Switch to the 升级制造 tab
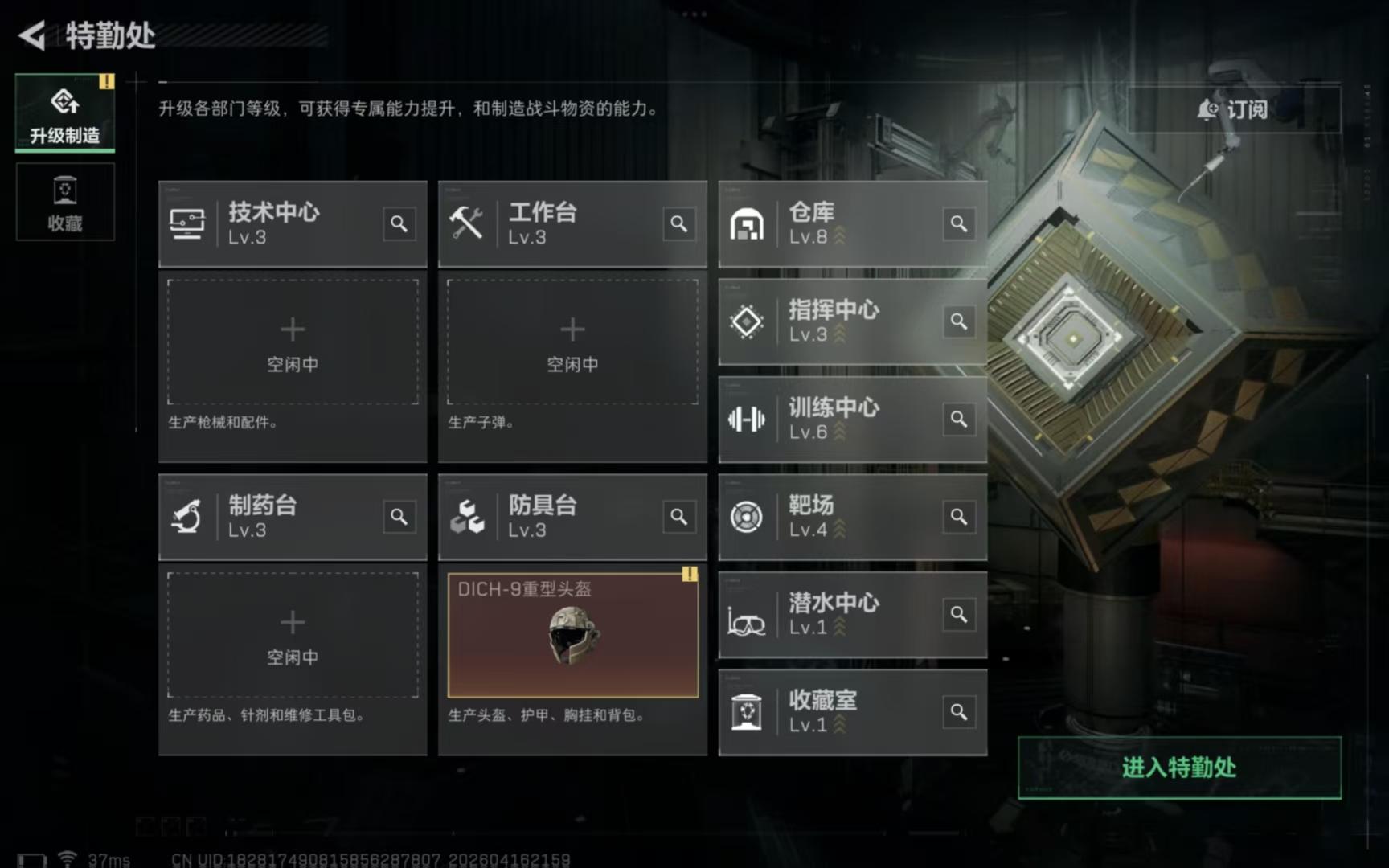 [65, 113]
